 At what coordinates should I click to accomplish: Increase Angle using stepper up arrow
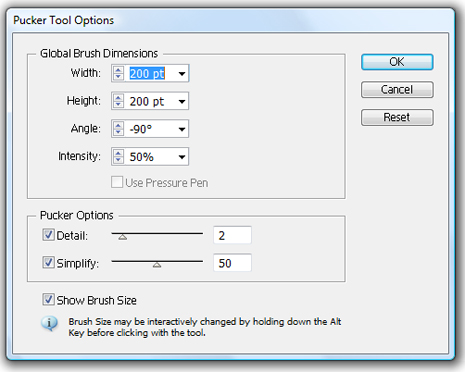click(x=118, y=125)
